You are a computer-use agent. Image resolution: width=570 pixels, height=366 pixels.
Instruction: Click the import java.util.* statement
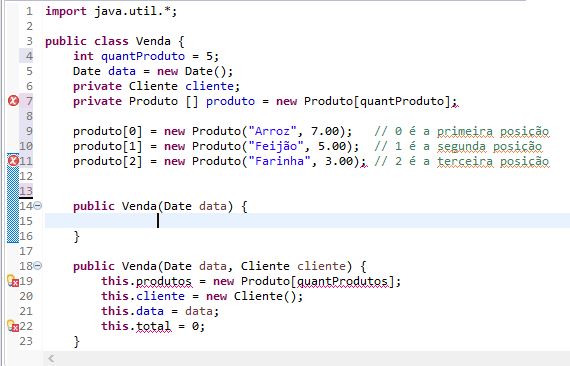[x=111, y=11]
